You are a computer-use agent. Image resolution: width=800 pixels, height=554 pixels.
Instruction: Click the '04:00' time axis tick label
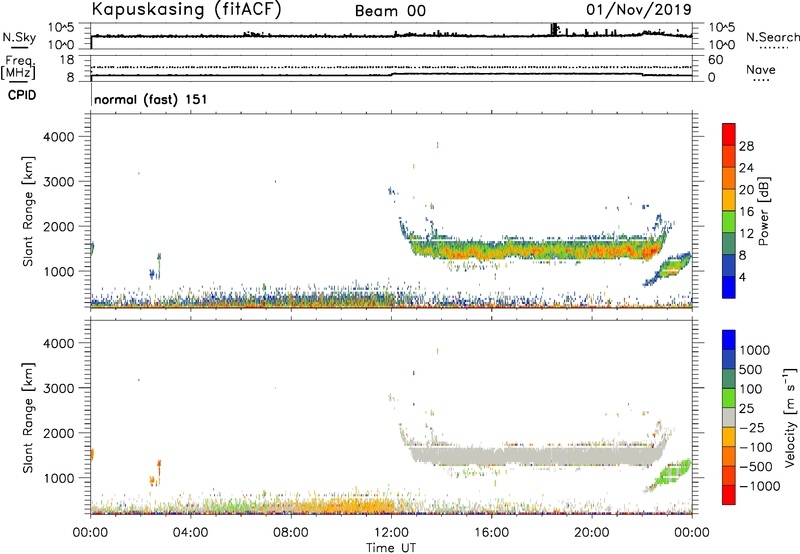pyautogui.click(x=190, y=533)
